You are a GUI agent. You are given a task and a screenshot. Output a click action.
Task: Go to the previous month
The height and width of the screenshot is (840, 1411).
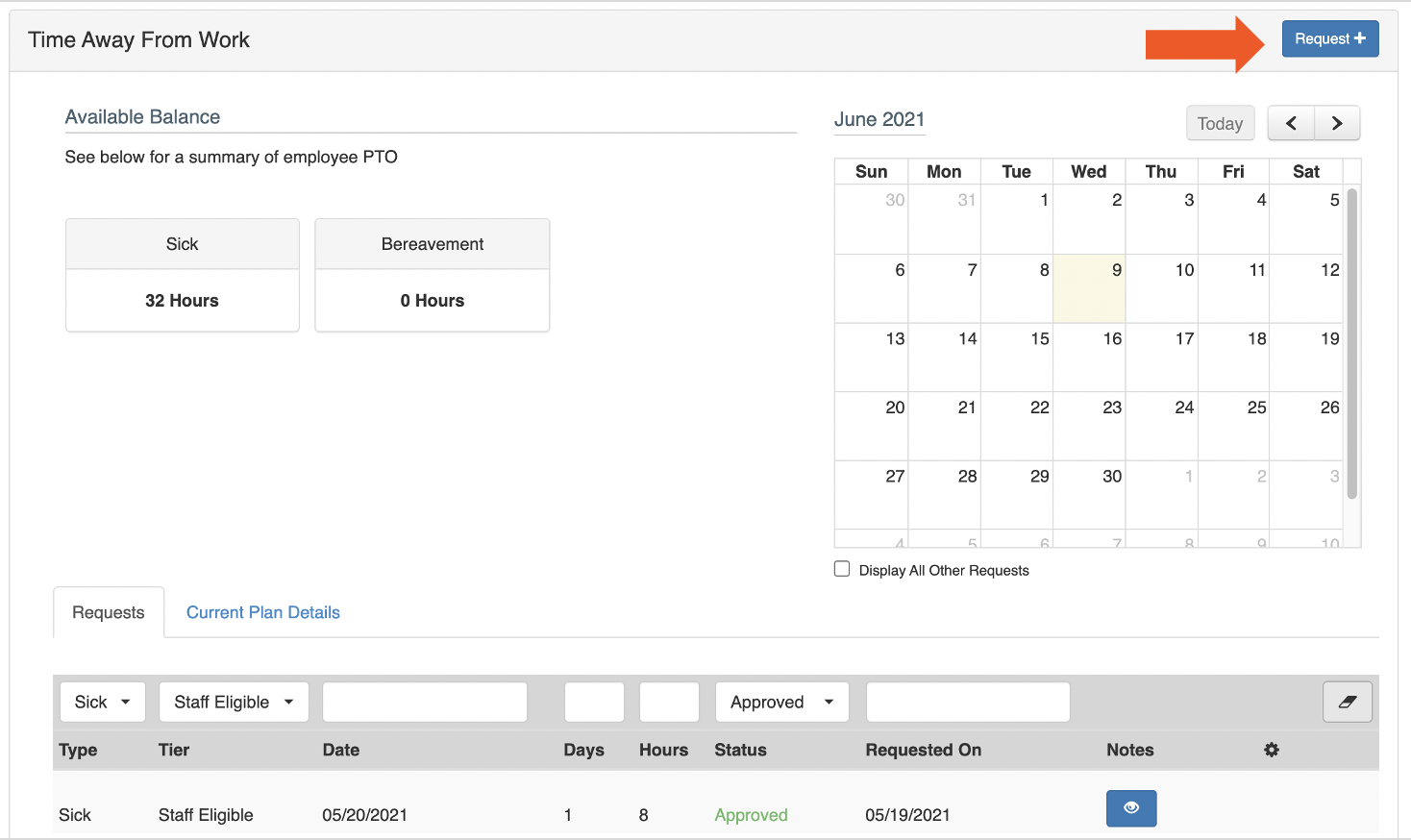tap(1290, 123)
